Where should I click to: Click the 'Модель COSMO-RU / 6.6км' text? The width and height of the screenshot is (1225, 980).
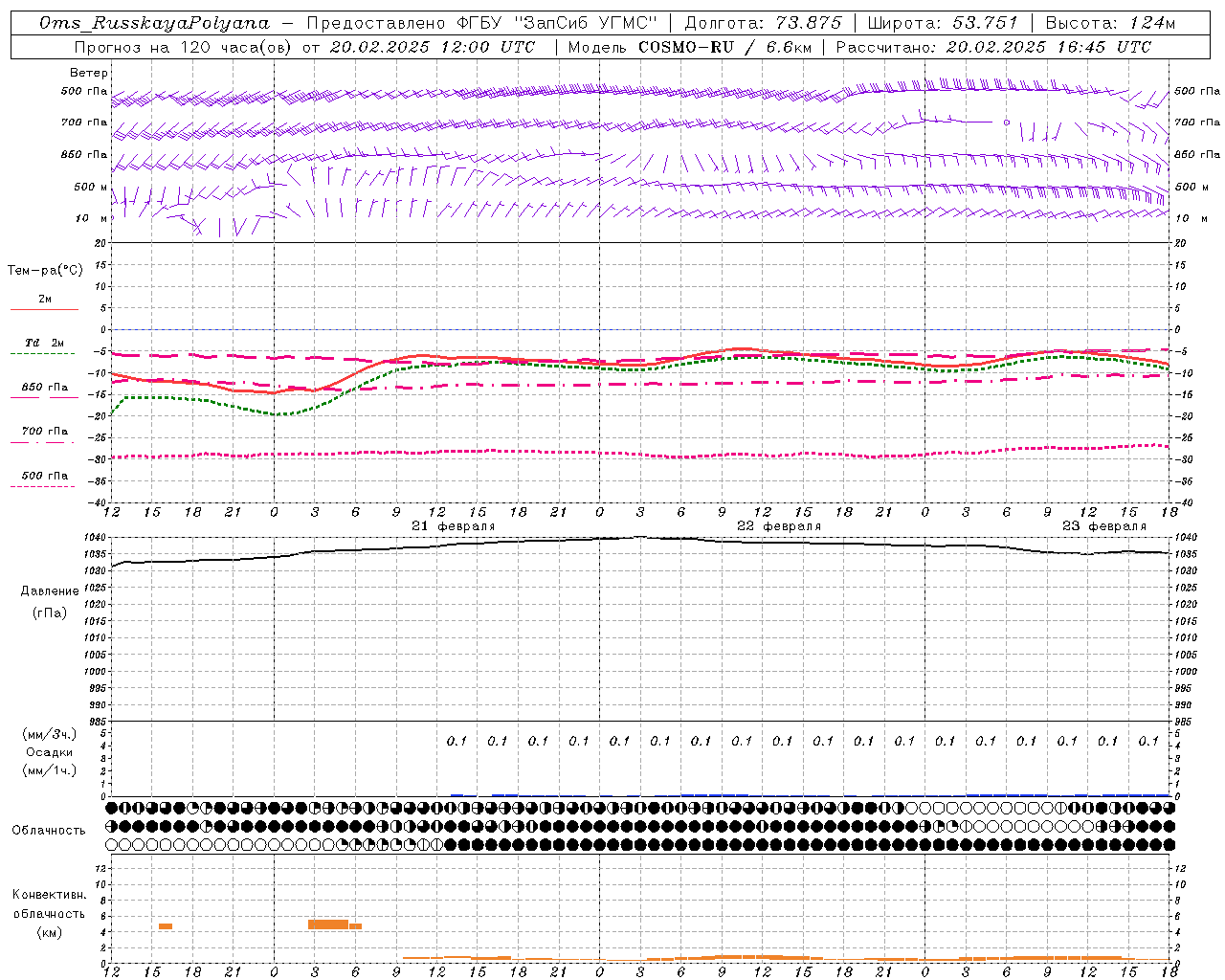point(690,47)
